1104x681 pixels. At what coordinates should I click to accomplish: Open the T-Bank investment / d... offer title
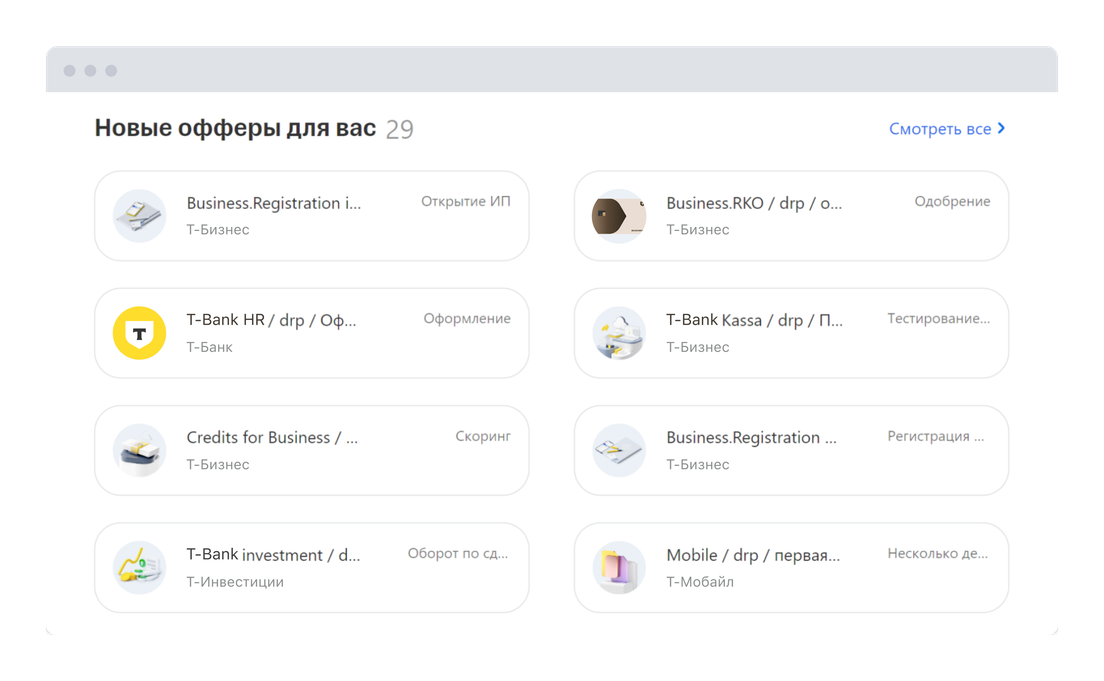click(273, 555)
